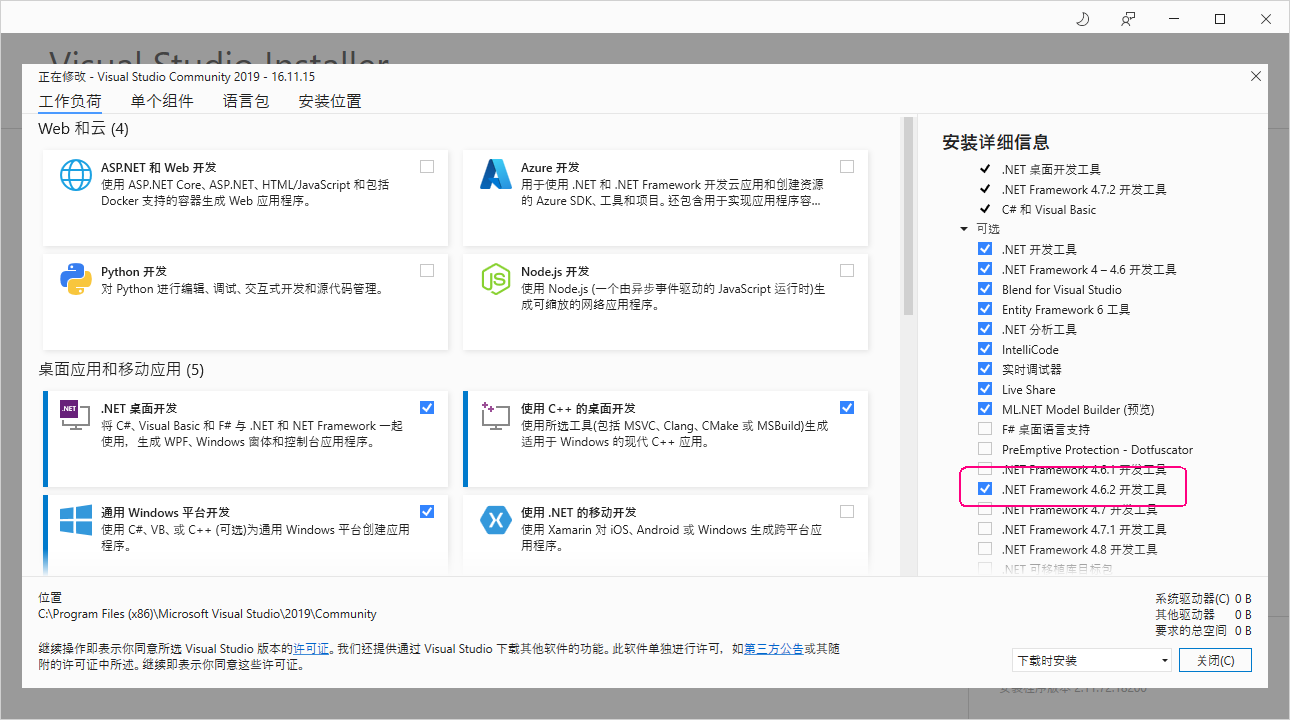1290x720 pixels.
Task: Enable the Python 开发 workload checkbox
Action: (x=427, y=270)
